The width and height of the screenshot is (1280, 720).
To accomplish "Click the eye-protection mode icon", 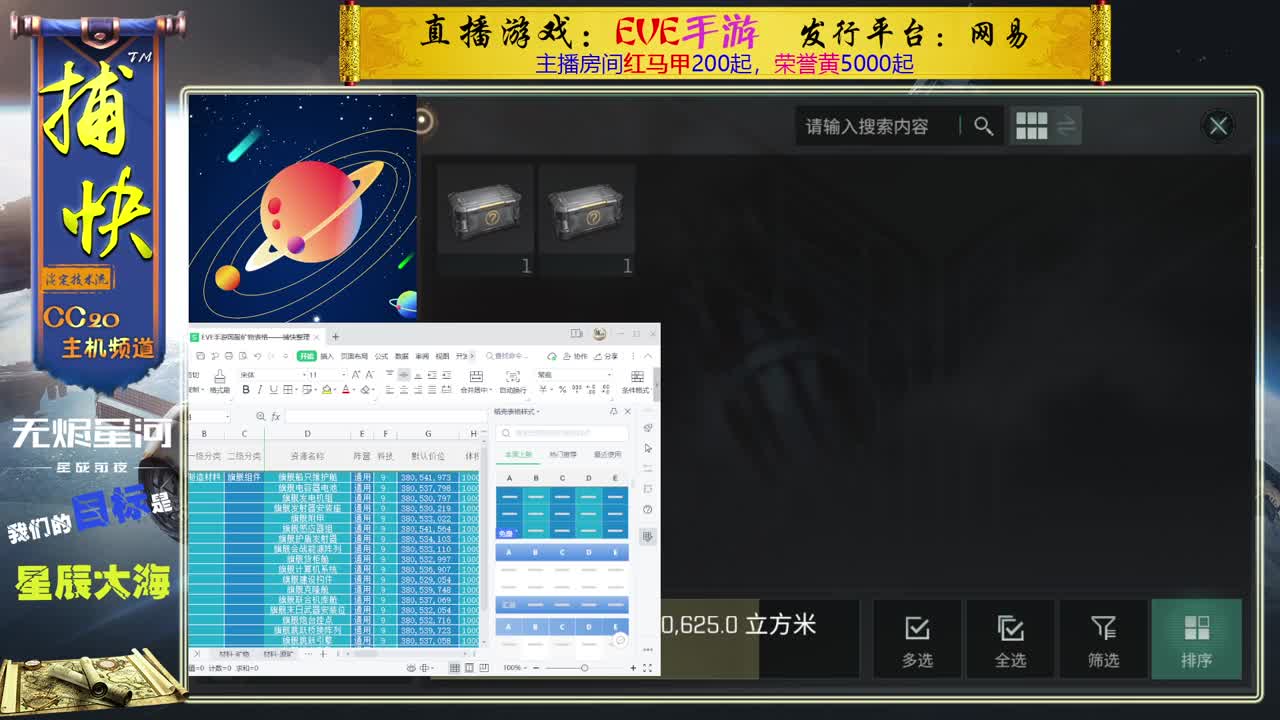I will tap(411, 668).
